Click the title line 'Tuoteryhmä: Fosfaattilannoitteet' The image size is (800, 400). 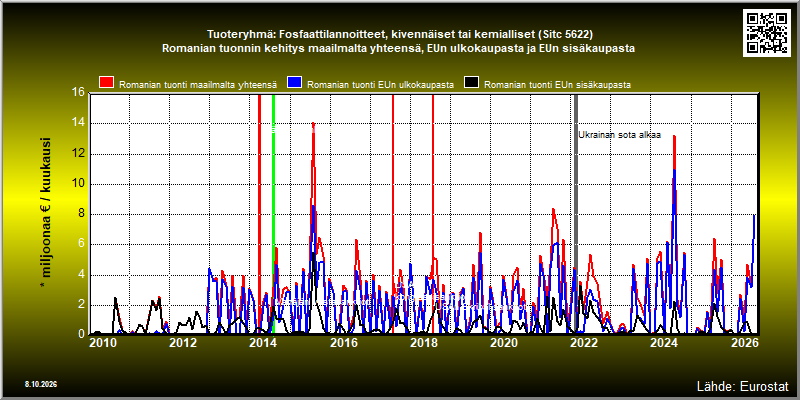(x=399, y=35)
